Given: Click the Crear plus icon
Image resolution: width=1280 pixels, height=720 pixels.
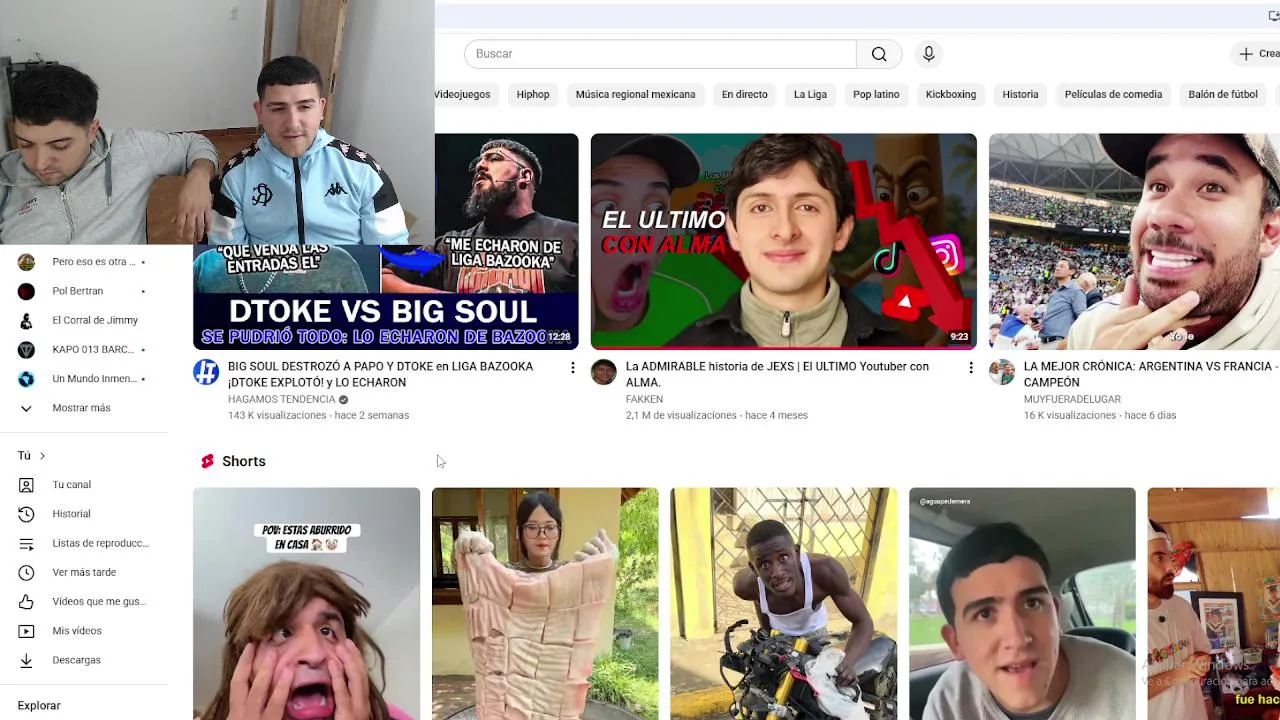Looking at the screenshot, I should pyautogui.click(x=1245, y=54).
